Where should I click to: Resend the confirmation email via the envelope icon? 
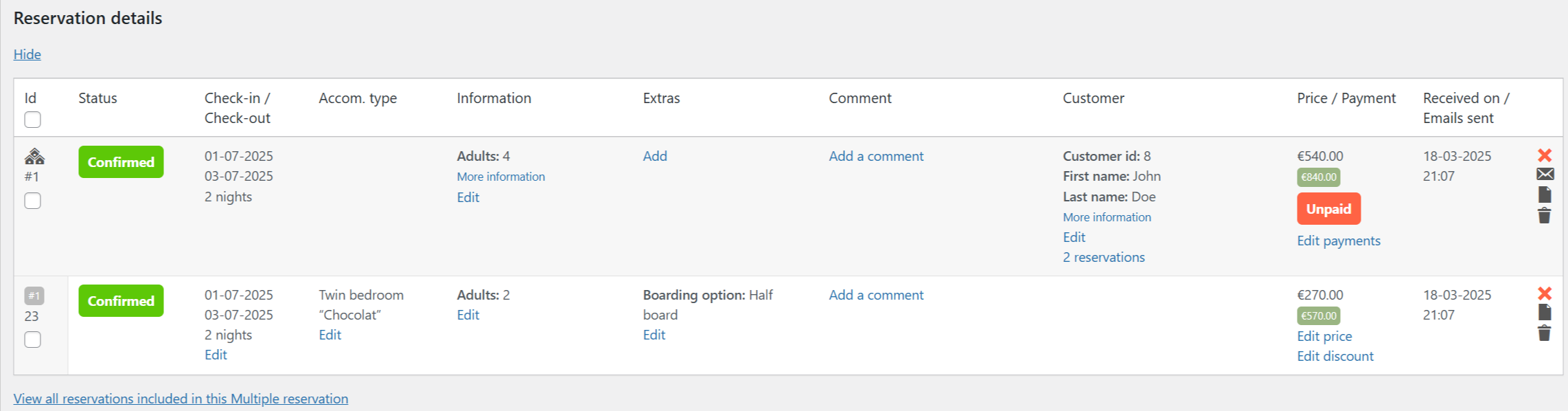[x=1545, y=175]
